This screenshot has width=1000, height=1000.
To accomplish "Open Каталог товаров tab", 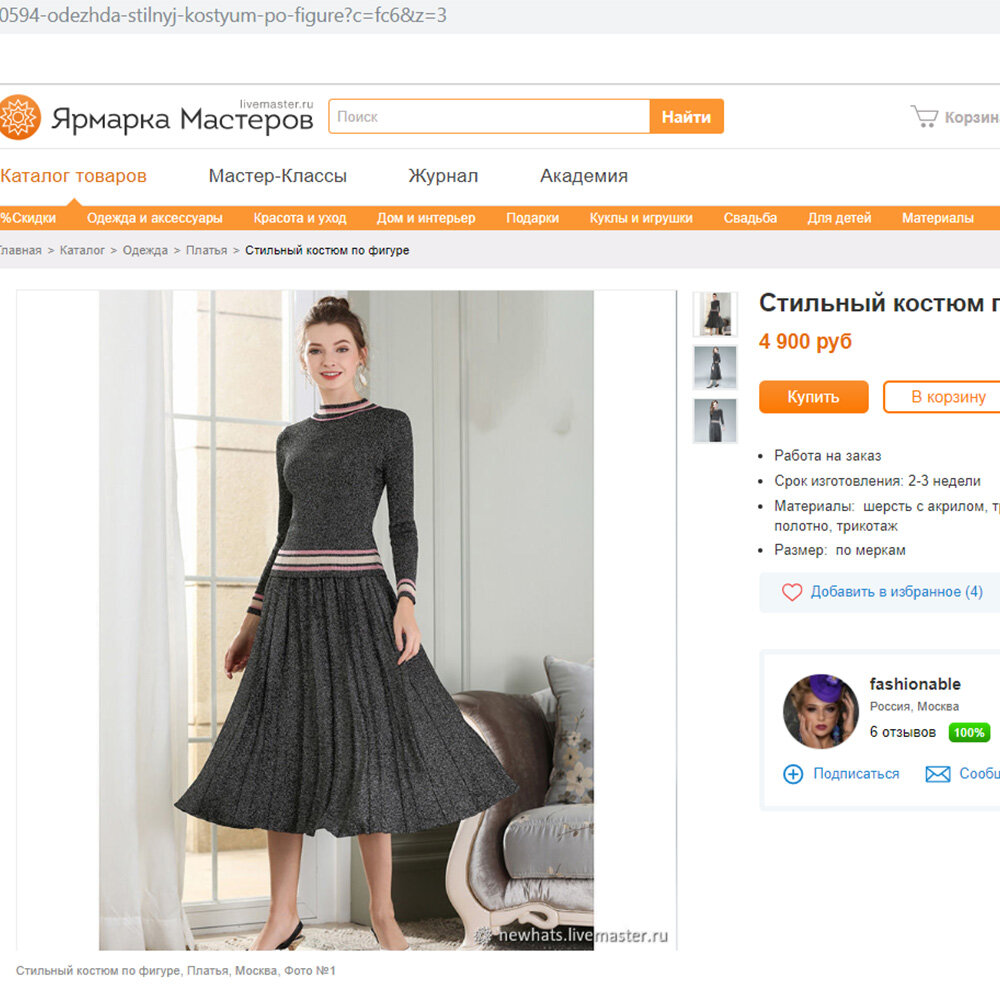I will click(73, 176).
